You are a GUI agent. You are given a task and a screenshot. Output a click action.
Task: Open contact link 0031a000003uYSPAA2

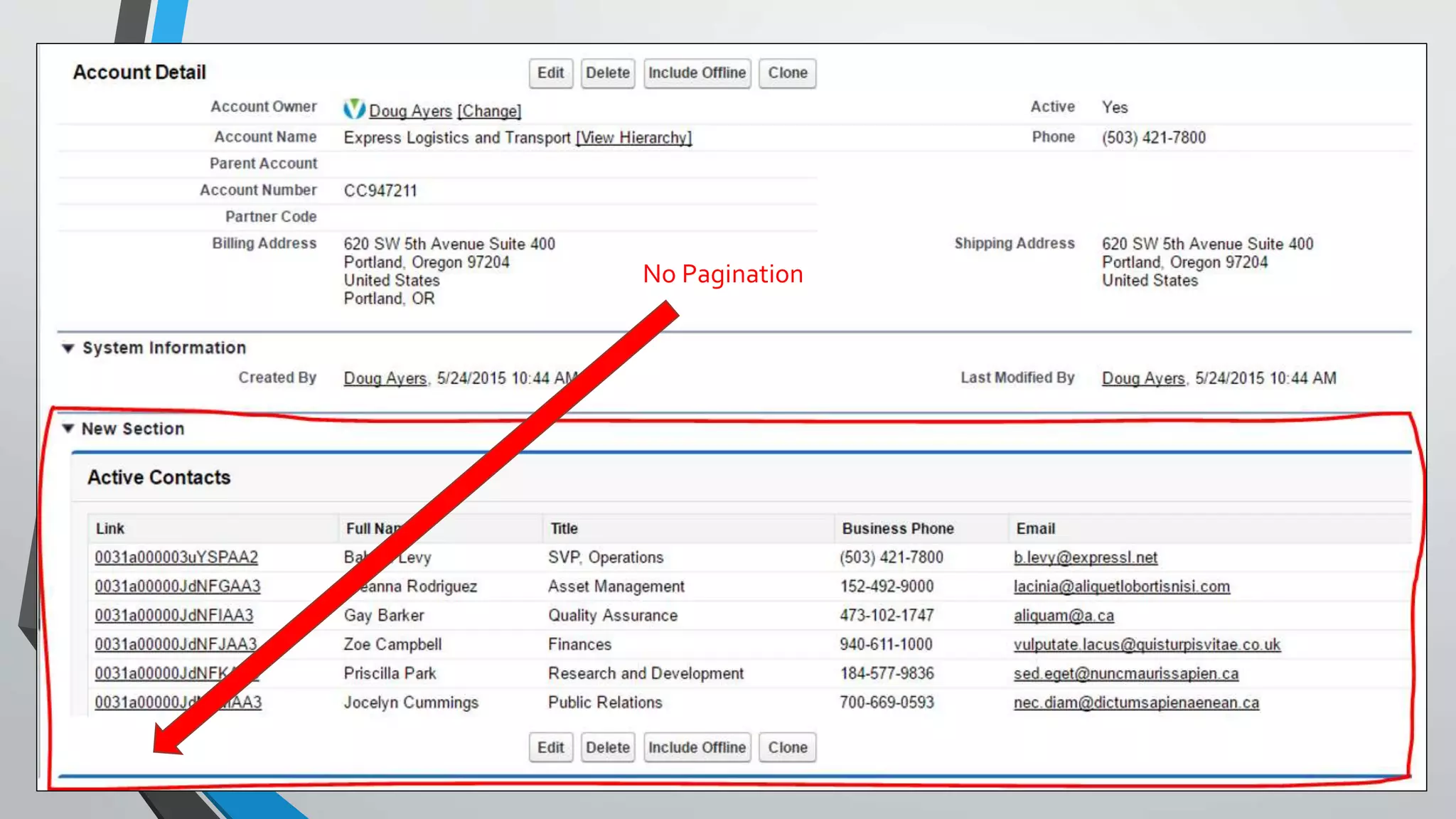176,557
